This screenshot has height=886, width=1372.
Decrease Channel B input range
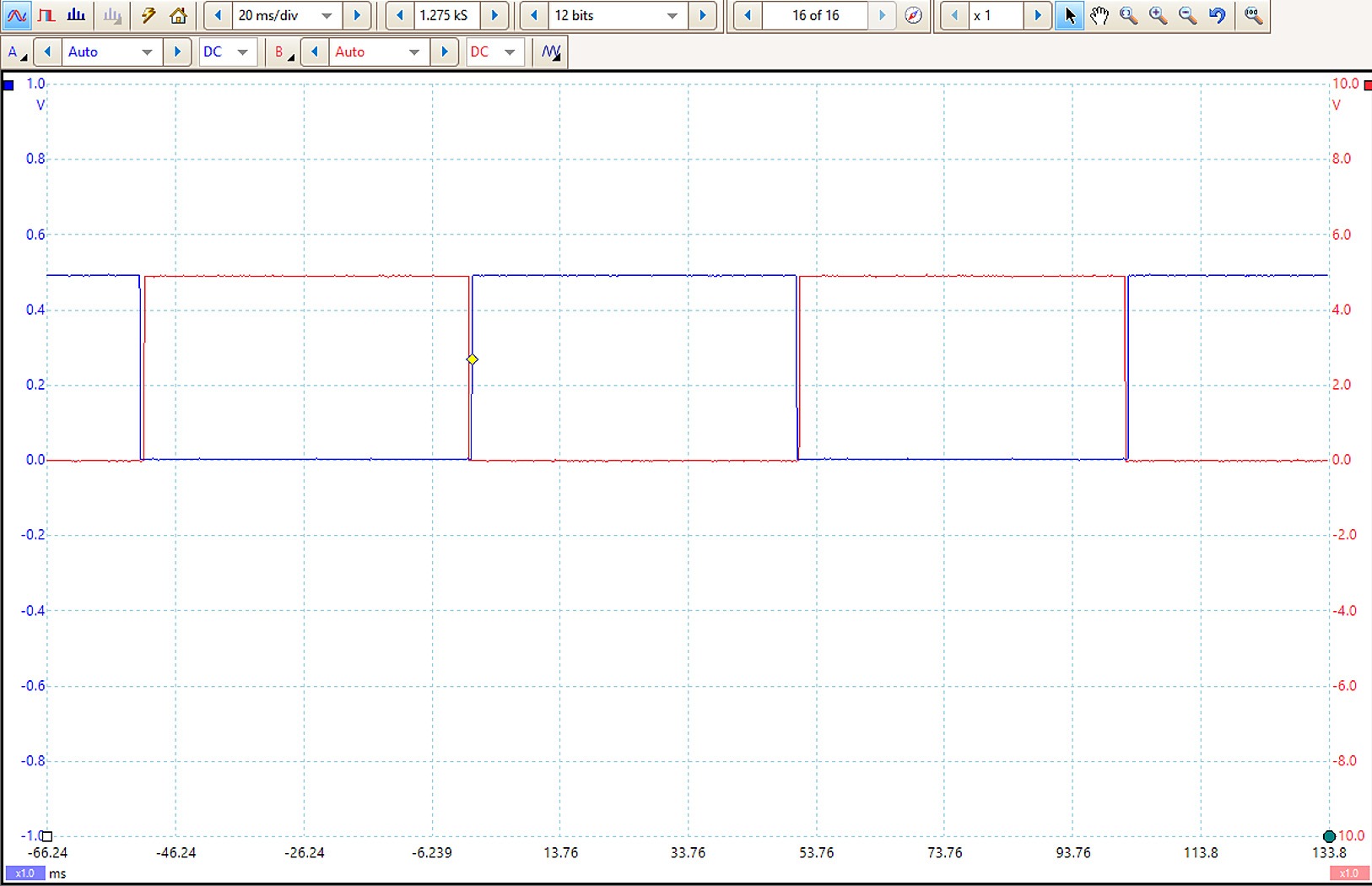pyautogui.click(x=315, y=52)
